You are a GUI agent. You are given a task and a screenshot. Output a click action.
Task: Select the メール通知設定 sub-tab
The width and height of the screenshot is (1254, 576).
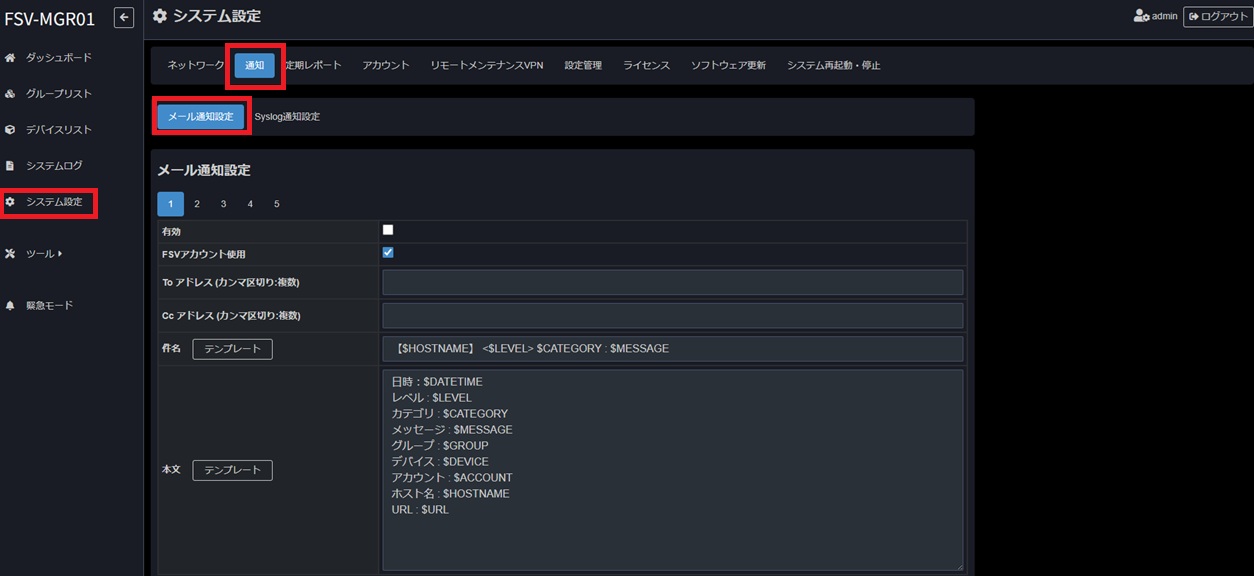tap(201, 116)
